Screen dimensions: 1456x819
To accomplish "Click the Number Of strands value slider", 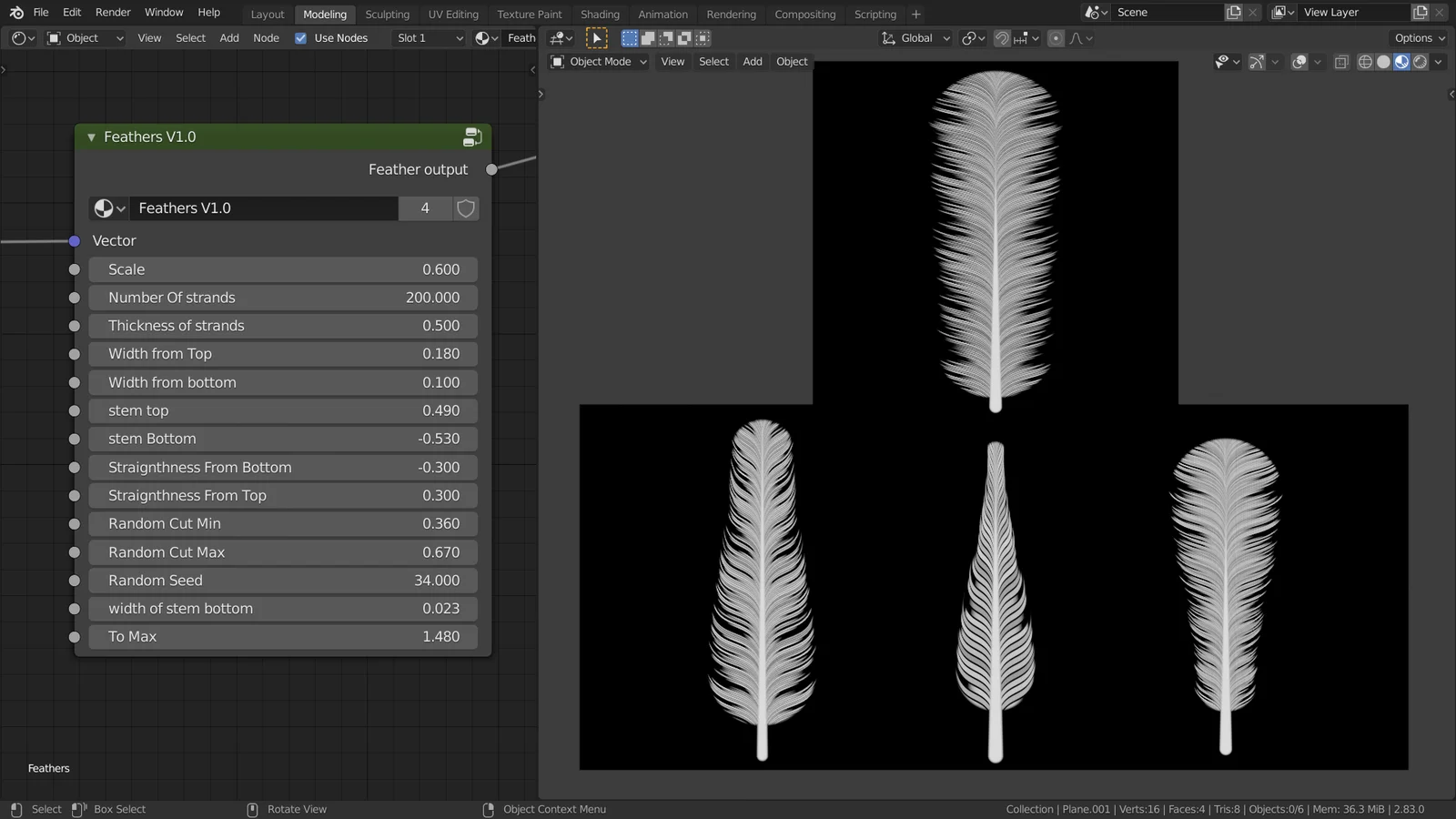I will (283, 298).
